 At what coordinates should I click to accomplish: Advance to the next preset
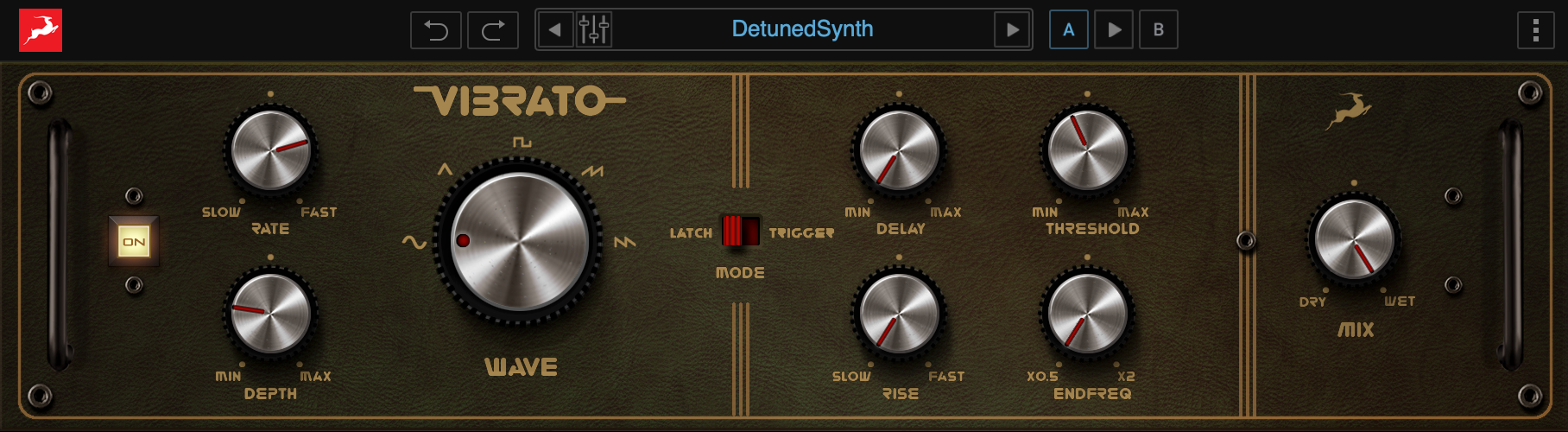[x=1012, y=29]
